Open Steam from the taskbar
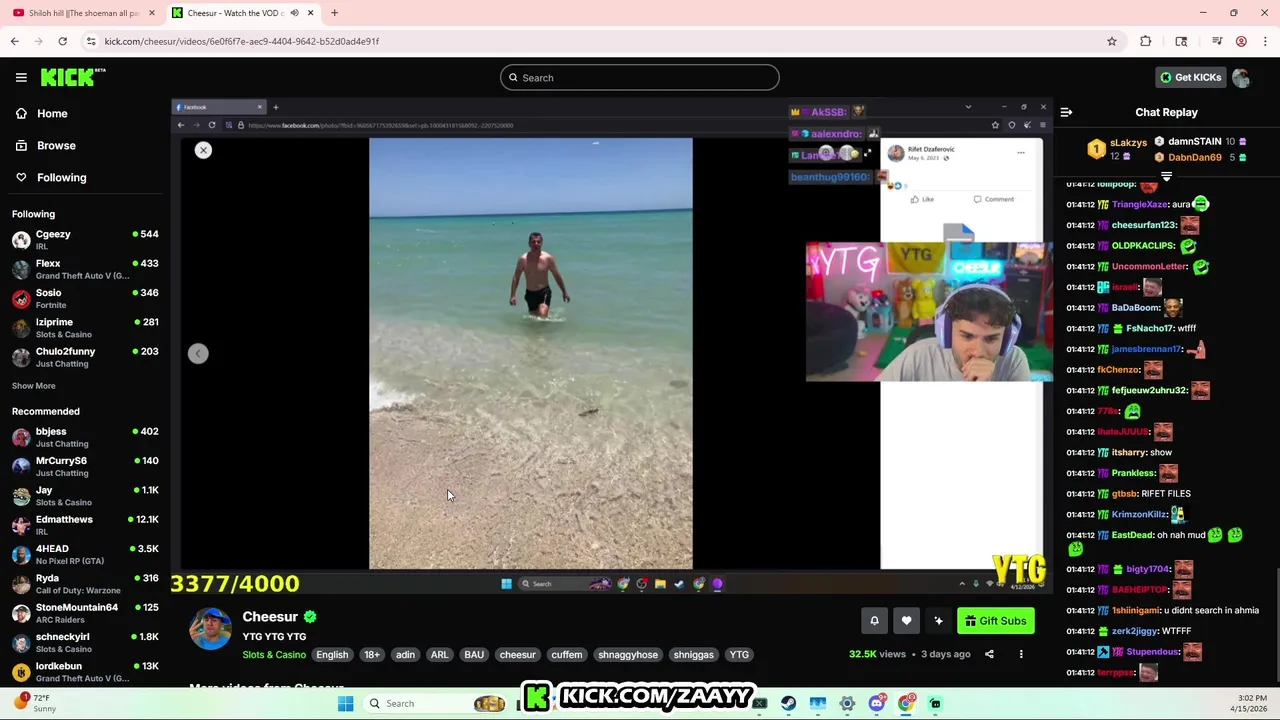Image resolution: width=1280 pixels, height=720 pixels. (x=789, y=704)
